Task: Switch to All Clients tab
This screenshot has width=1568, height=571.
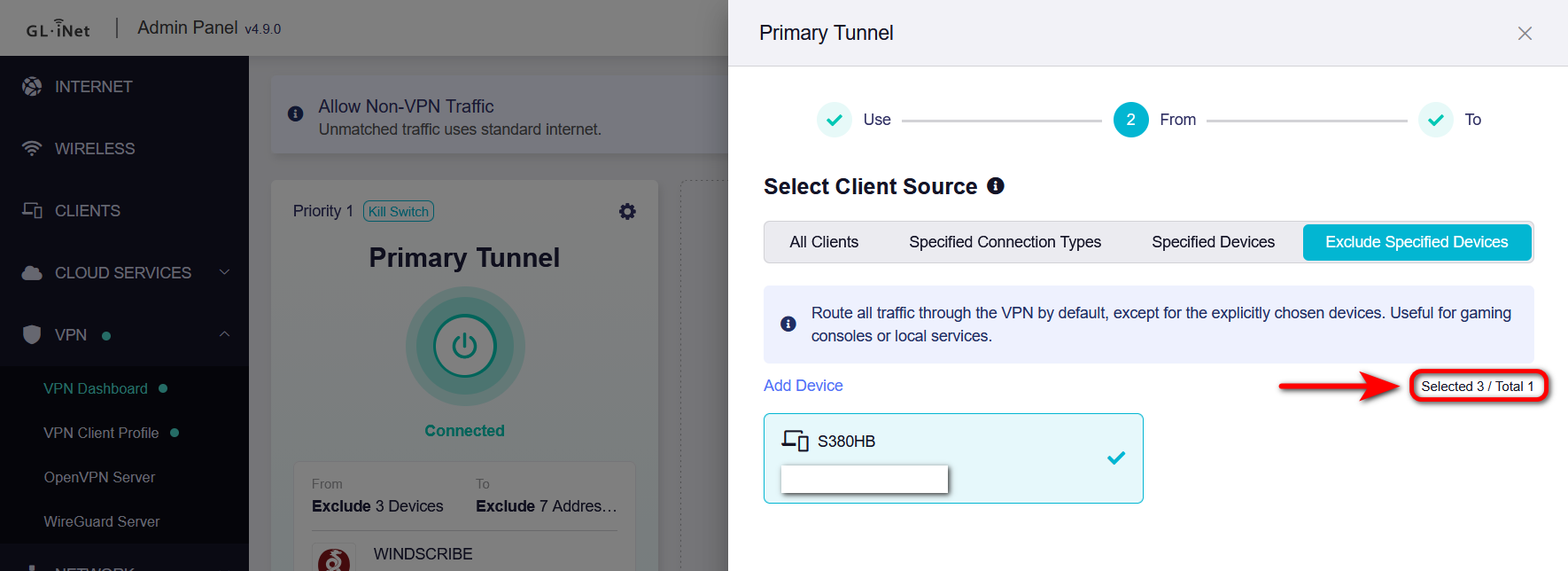Action: coord(824,242)
